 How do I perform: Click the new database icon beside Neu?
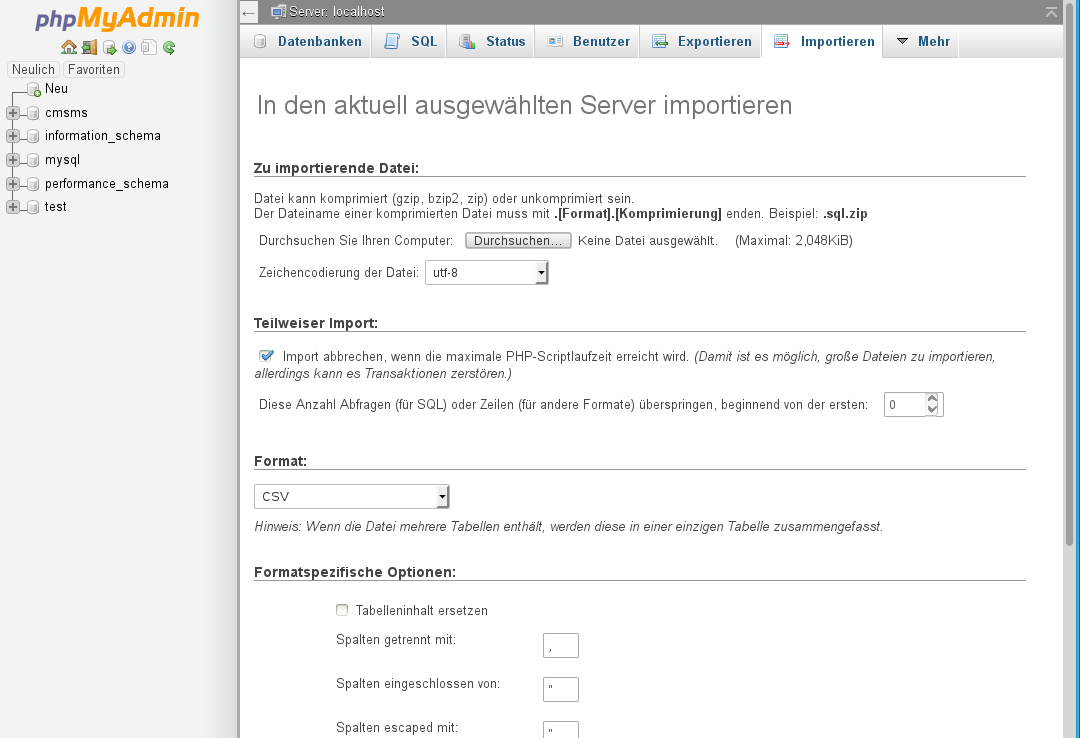[33, 90]
